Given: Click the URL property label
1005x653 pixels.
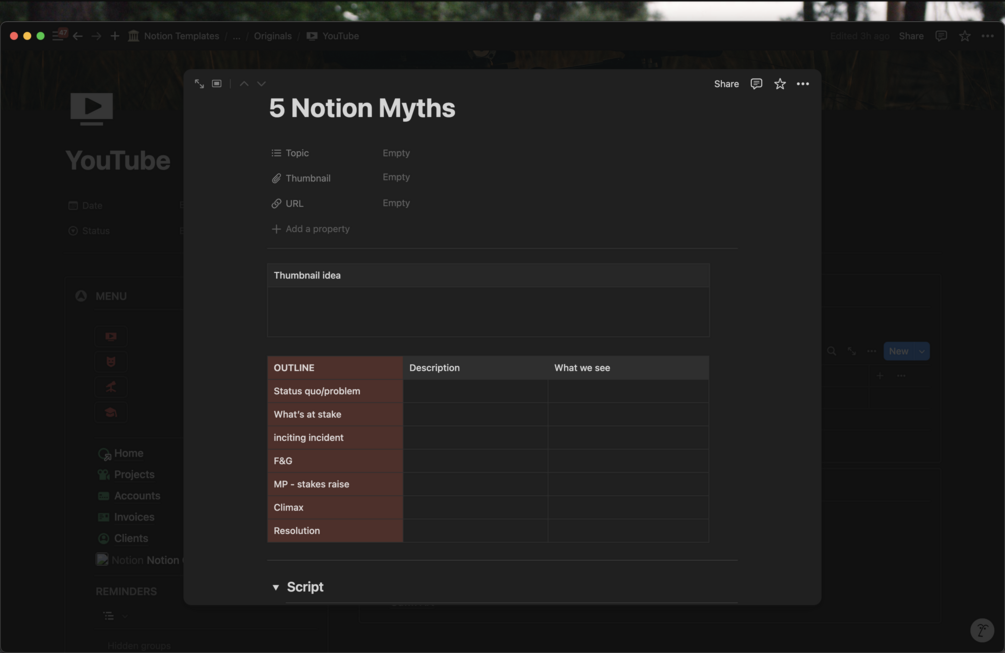Looking at the screenshot, I should pyautogui.click(x=287, y=203).
